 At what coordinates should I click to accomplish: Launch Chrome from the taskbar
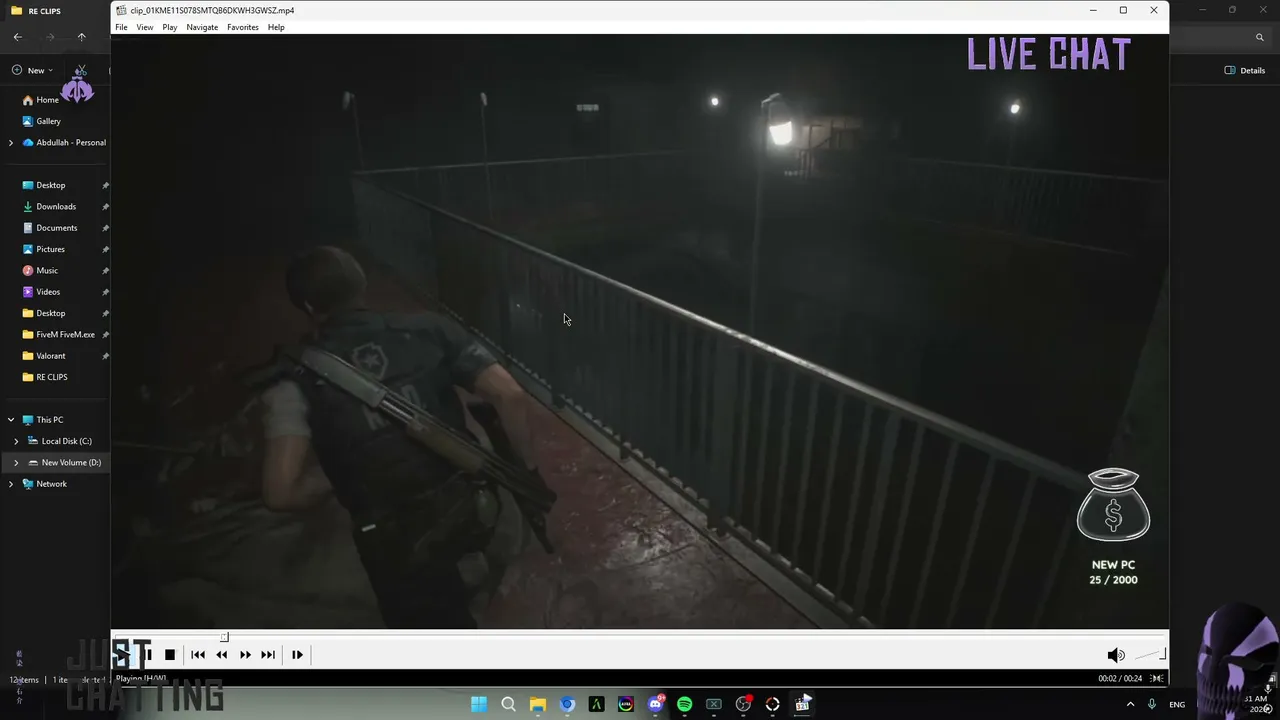point(567,704)
